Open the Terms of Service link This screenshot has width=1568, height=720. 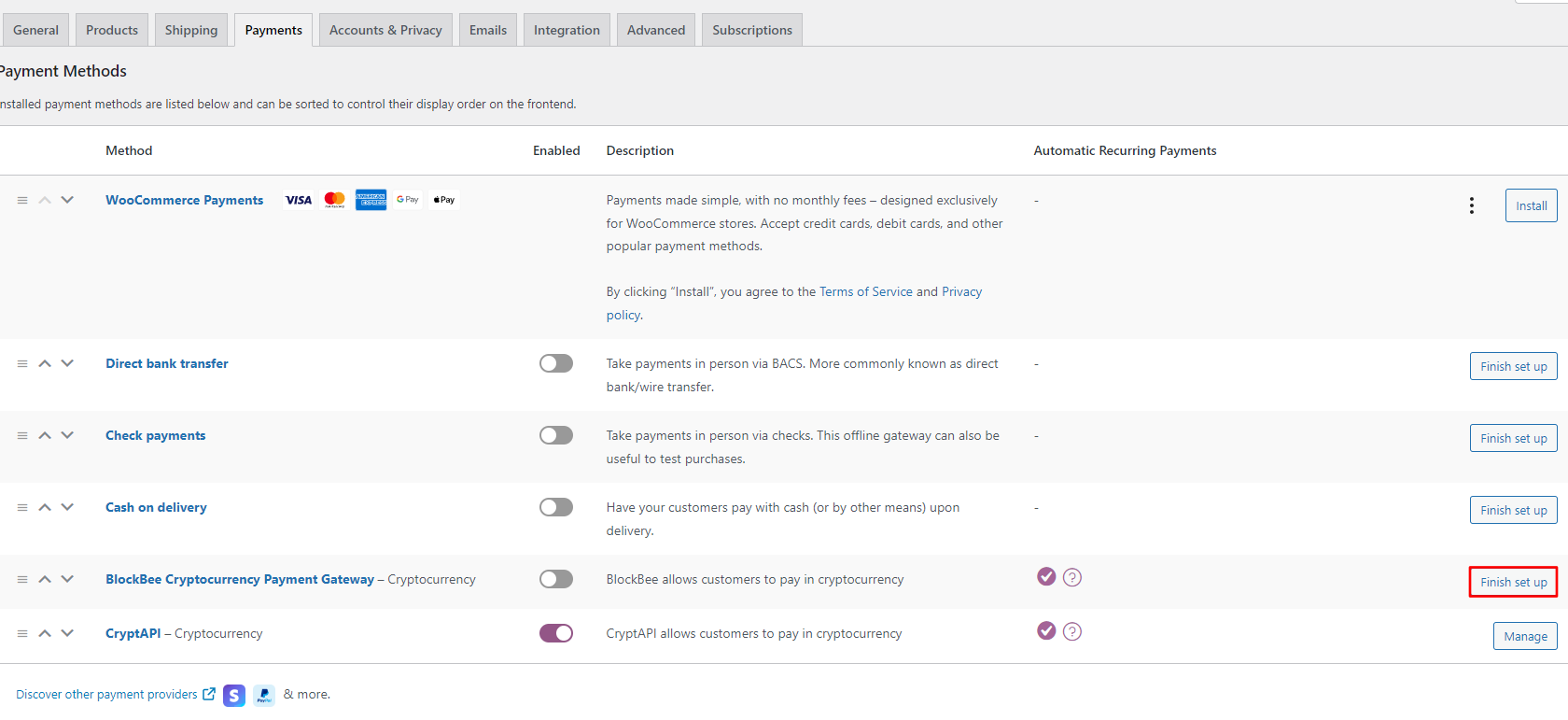click(865, 292)
